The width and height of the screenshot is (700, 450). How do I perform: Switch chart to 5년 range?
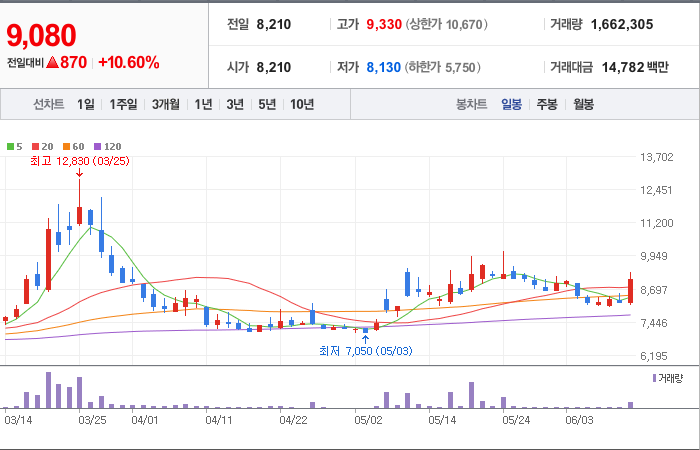click(x=267, y=104)
